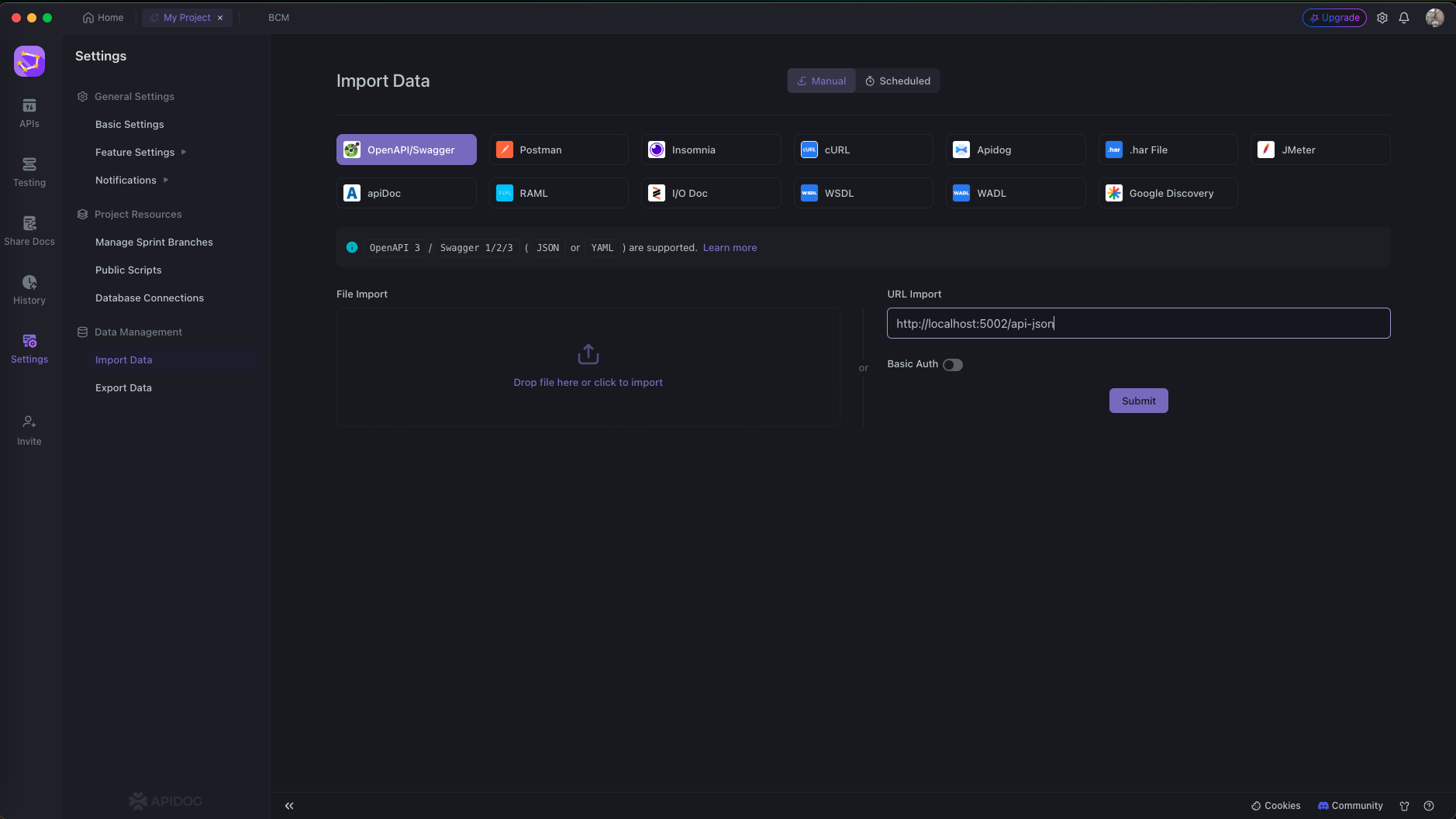Viewport: 1456px width, 819px height.
Task: Click the URL Import input field
Action: [x=1138, y=323]
